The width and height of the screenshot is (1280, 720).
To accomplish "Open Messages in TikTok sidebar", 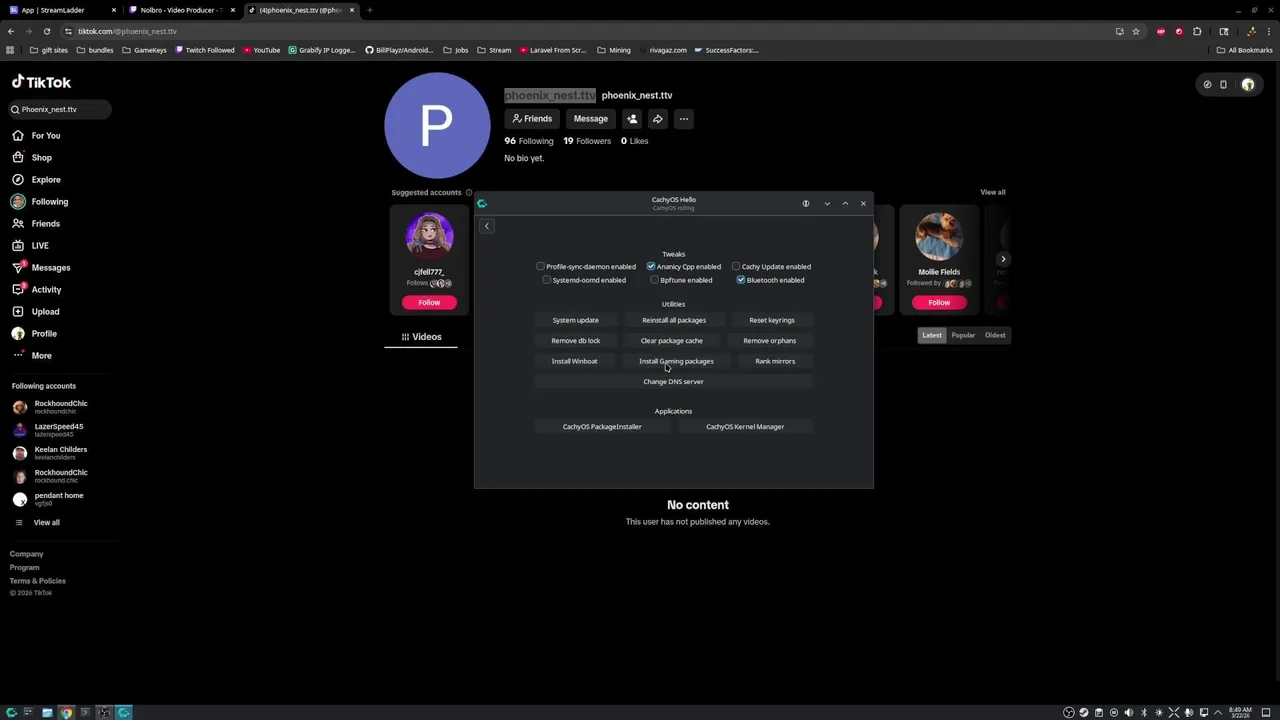I will (x=41, y=267).
